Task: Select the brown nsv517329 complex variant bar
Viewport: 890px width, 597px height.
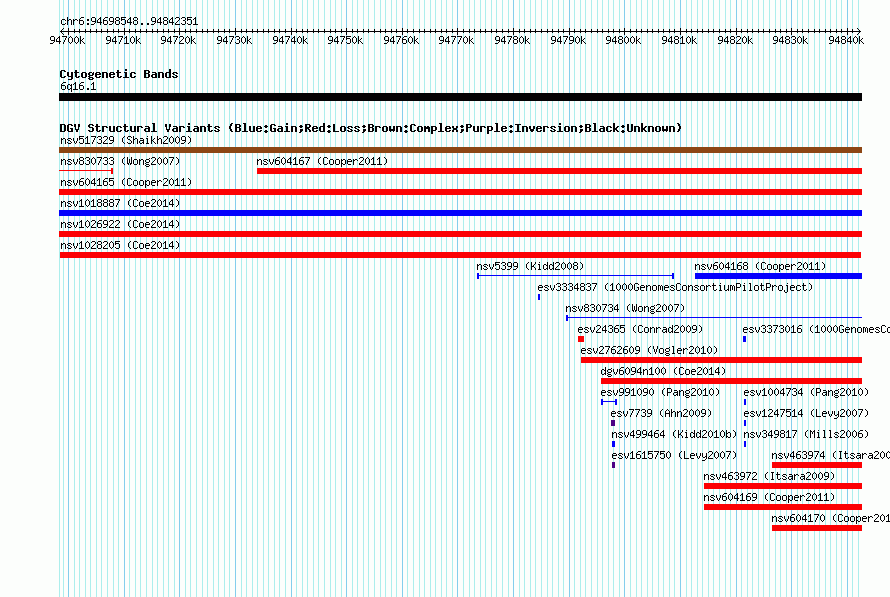Action: tap(460, 150)
